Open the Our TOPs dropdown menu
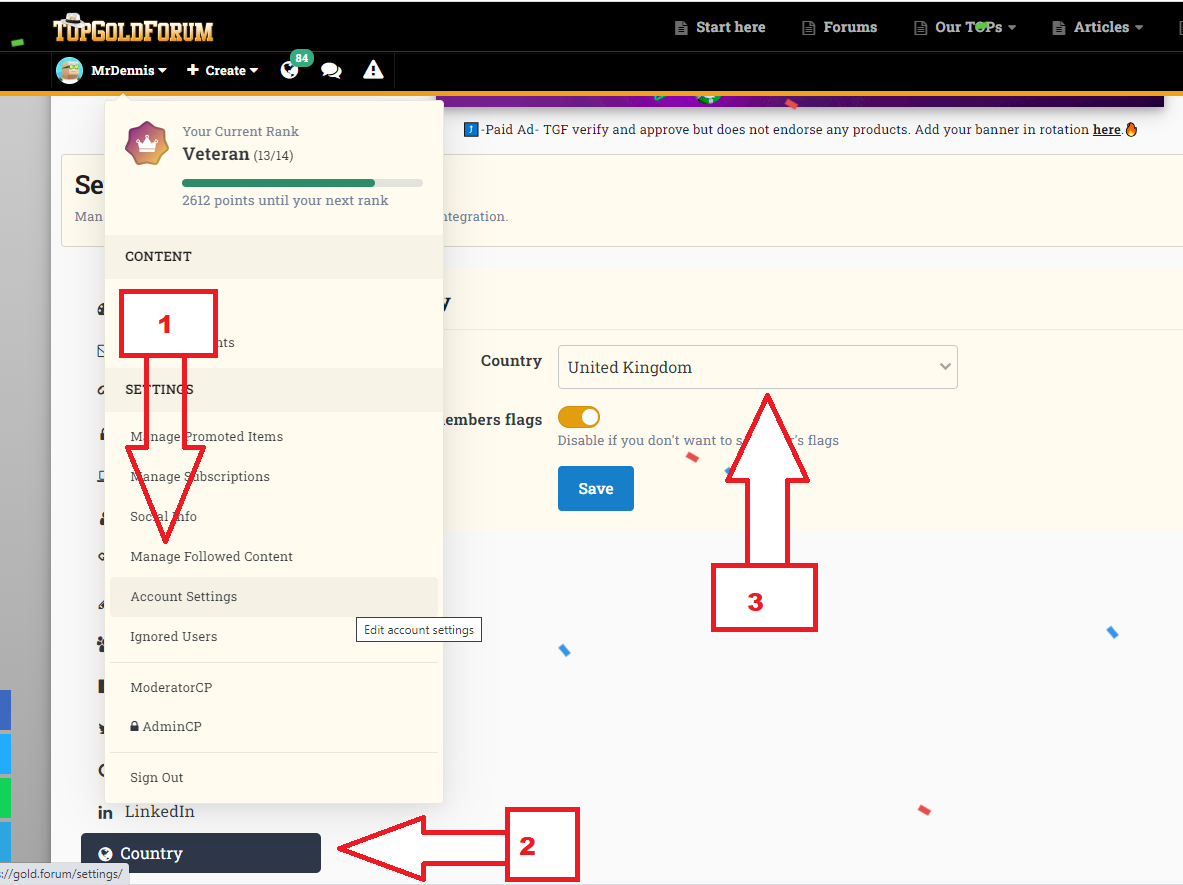 tap(965, 27)
